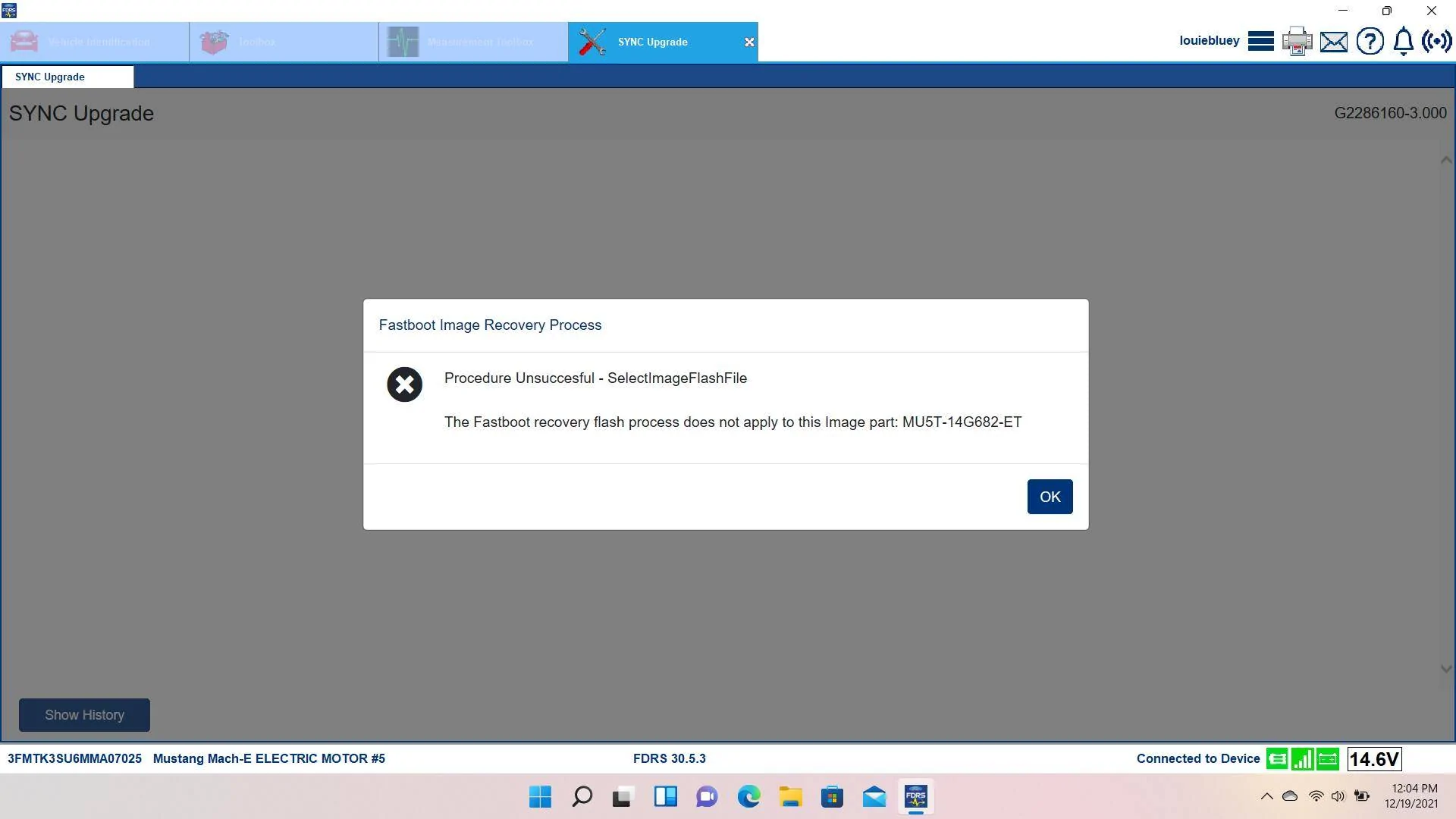This screenshot has height=819, width=1456.
Task: Click the FDRS icon on the taskbar
Action: pos(915,797)
